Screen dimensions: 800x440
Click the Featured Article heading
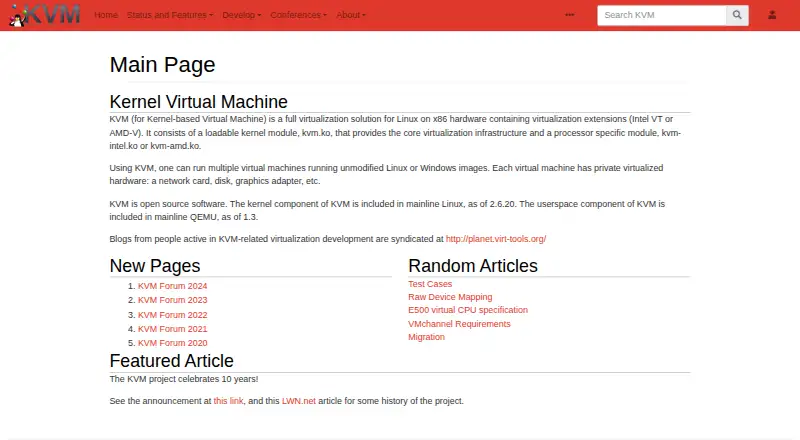click(171, 361)
